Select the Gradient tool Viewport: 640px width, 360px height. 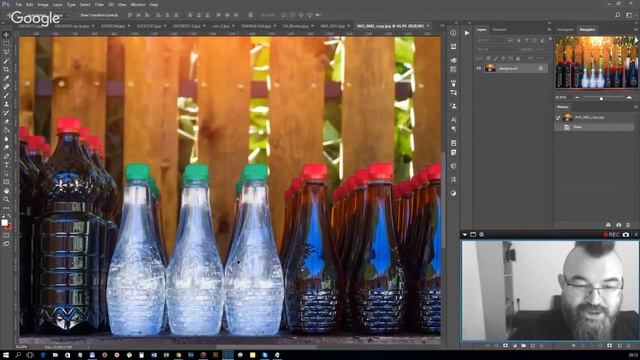(6, 130)
